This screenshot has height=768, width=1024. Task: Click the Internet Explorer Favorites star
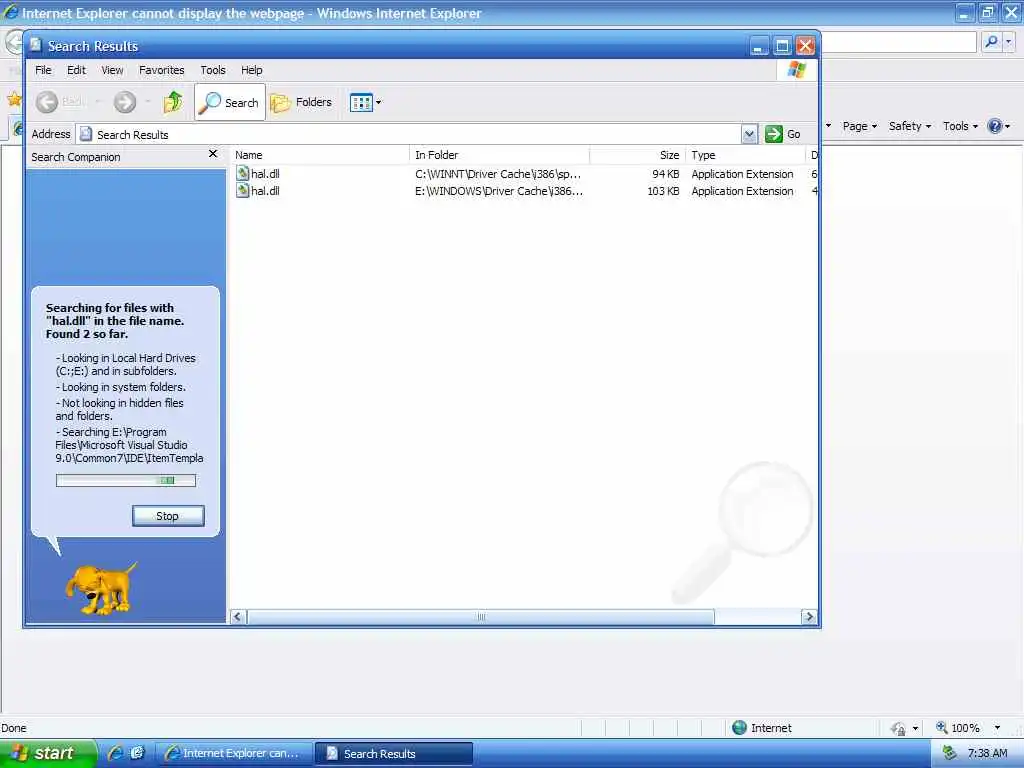click(x=14, y=100)
